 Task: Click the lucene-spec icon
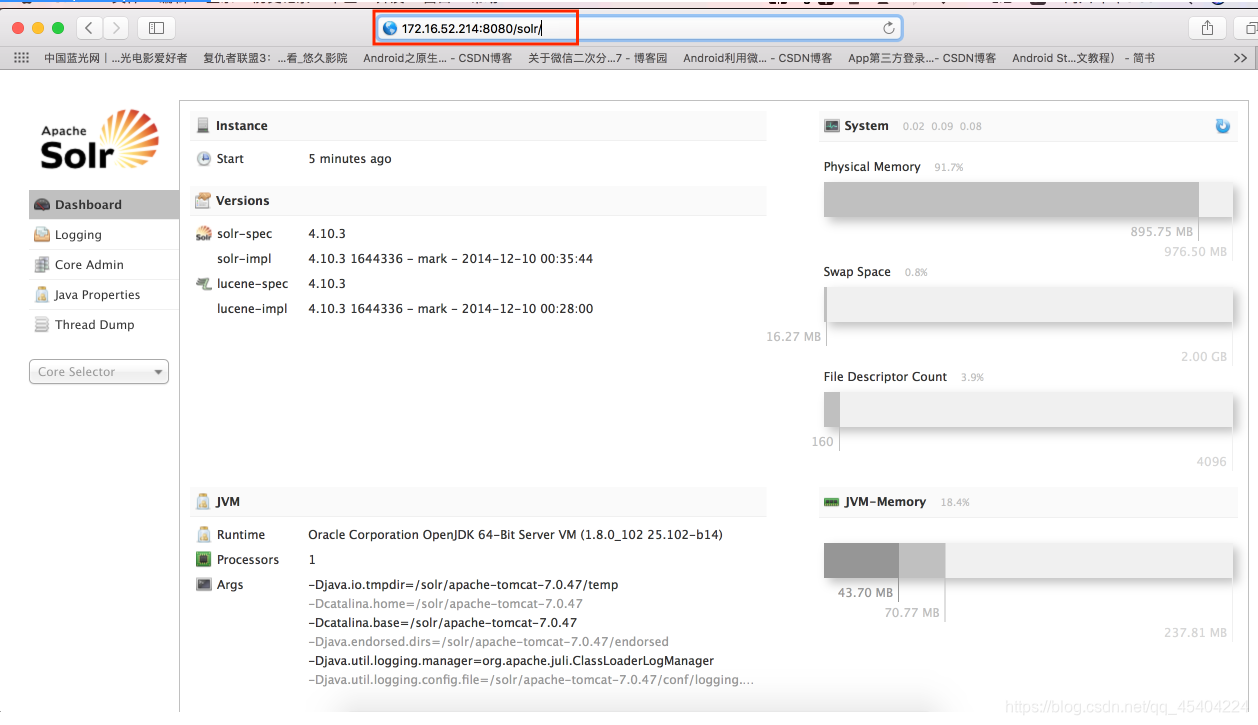(203, 283)
